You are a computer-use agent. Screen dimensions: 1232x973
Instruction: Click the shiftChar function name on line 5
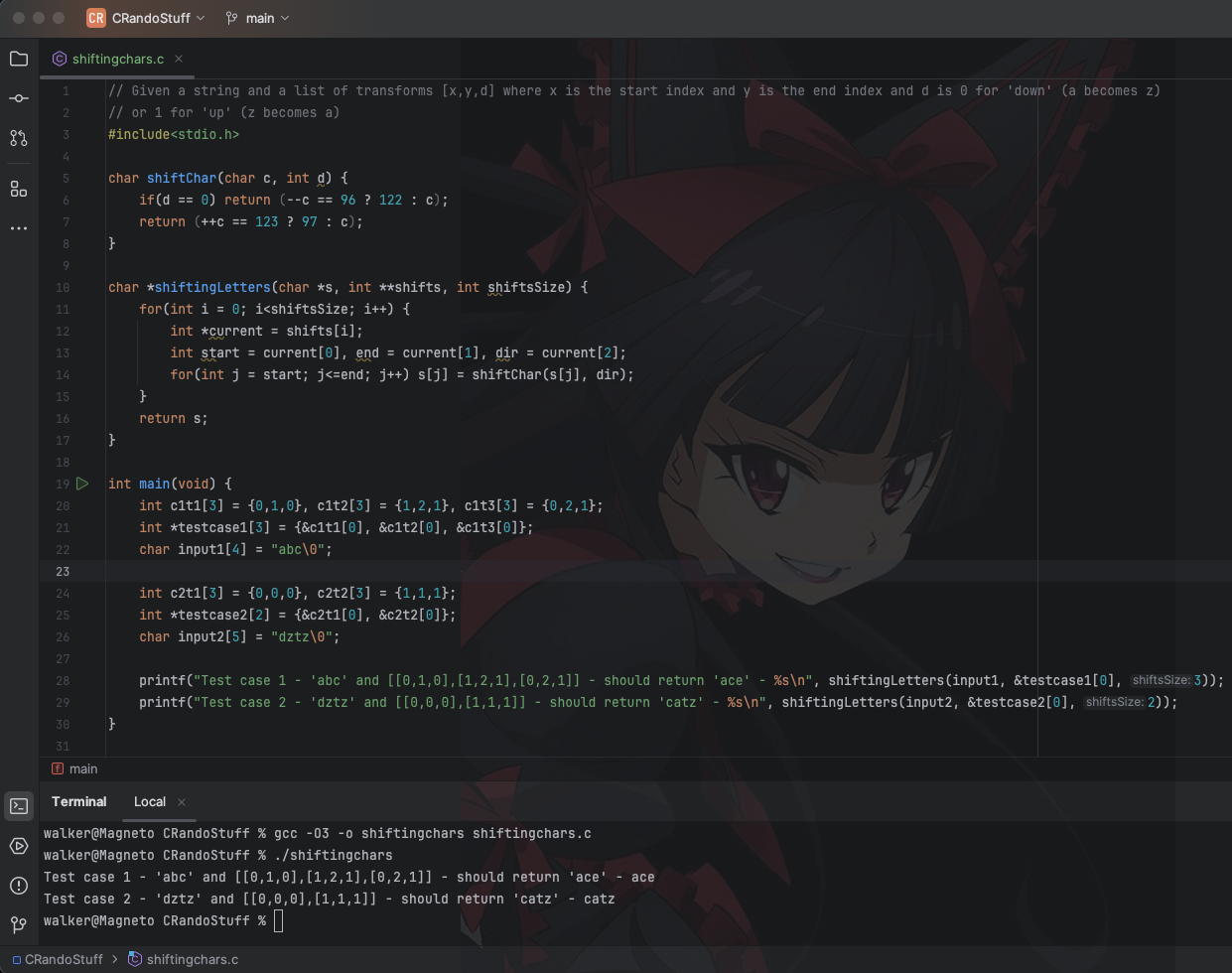(x=182, y=178)
